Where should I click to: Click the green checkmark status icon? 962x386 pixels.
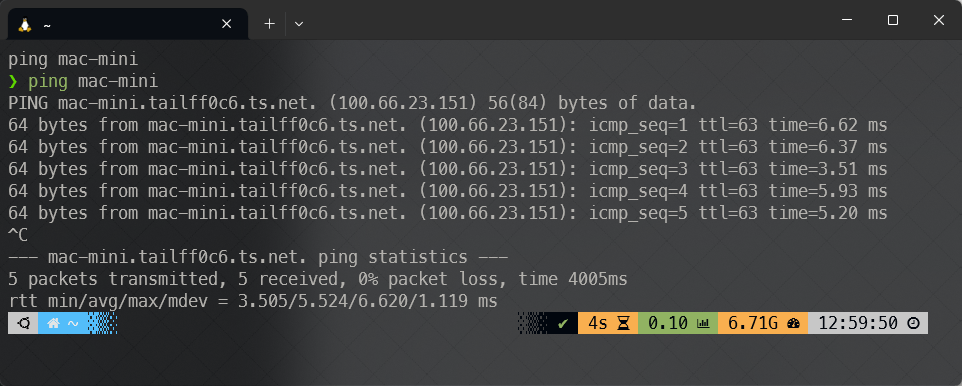(563, 323)
